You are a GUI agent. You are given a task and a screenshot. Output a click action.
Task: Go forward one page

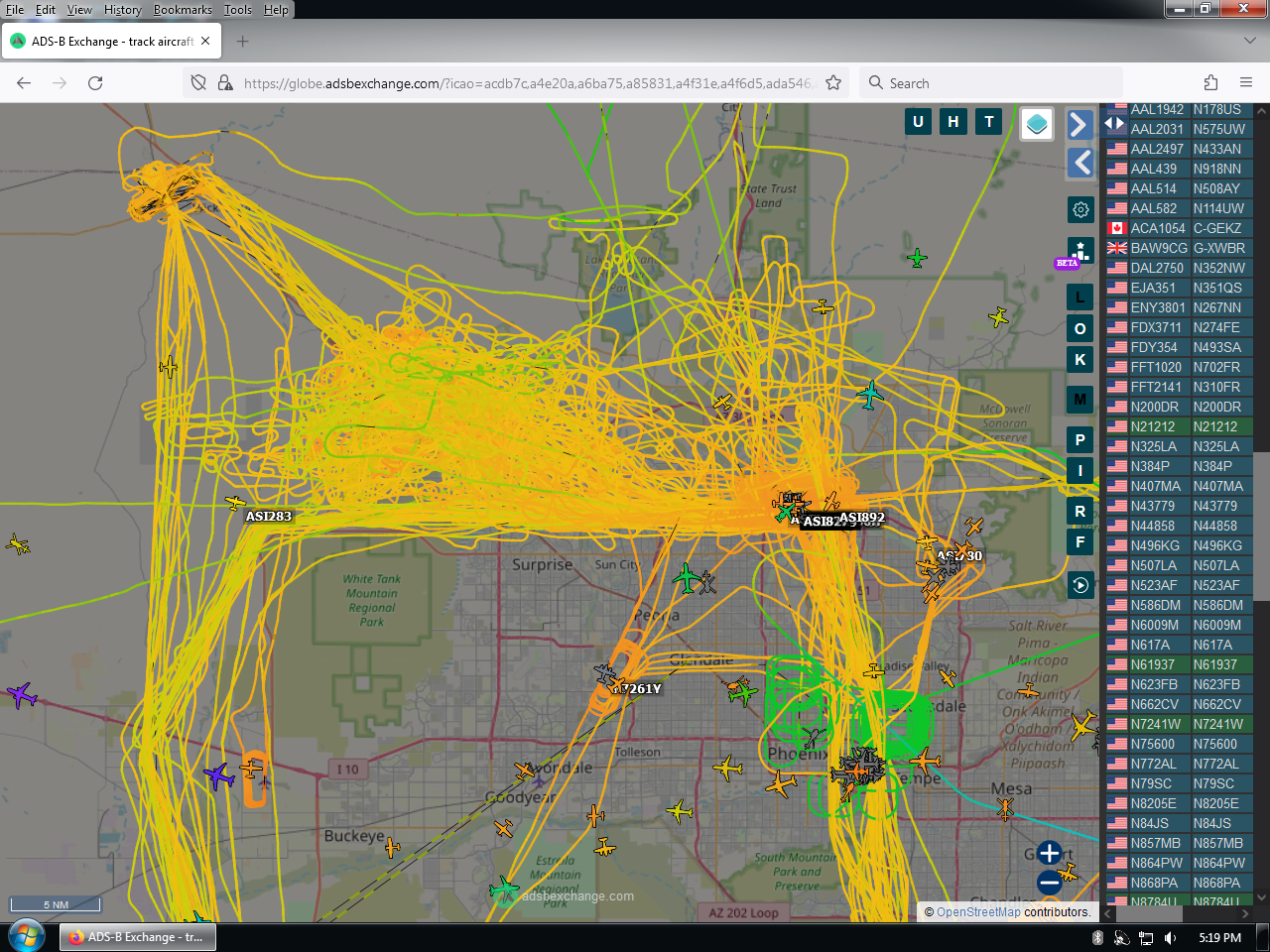(60, 83)
